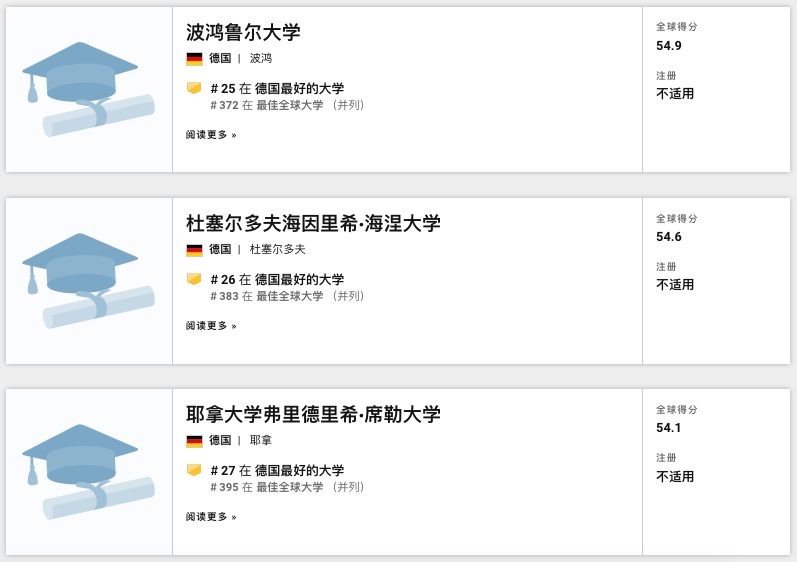Viewport: 797px width, 562px height.
Task: Select the #25 在 德国最好的大学 ranking link
Action: (x=277, y=89)
